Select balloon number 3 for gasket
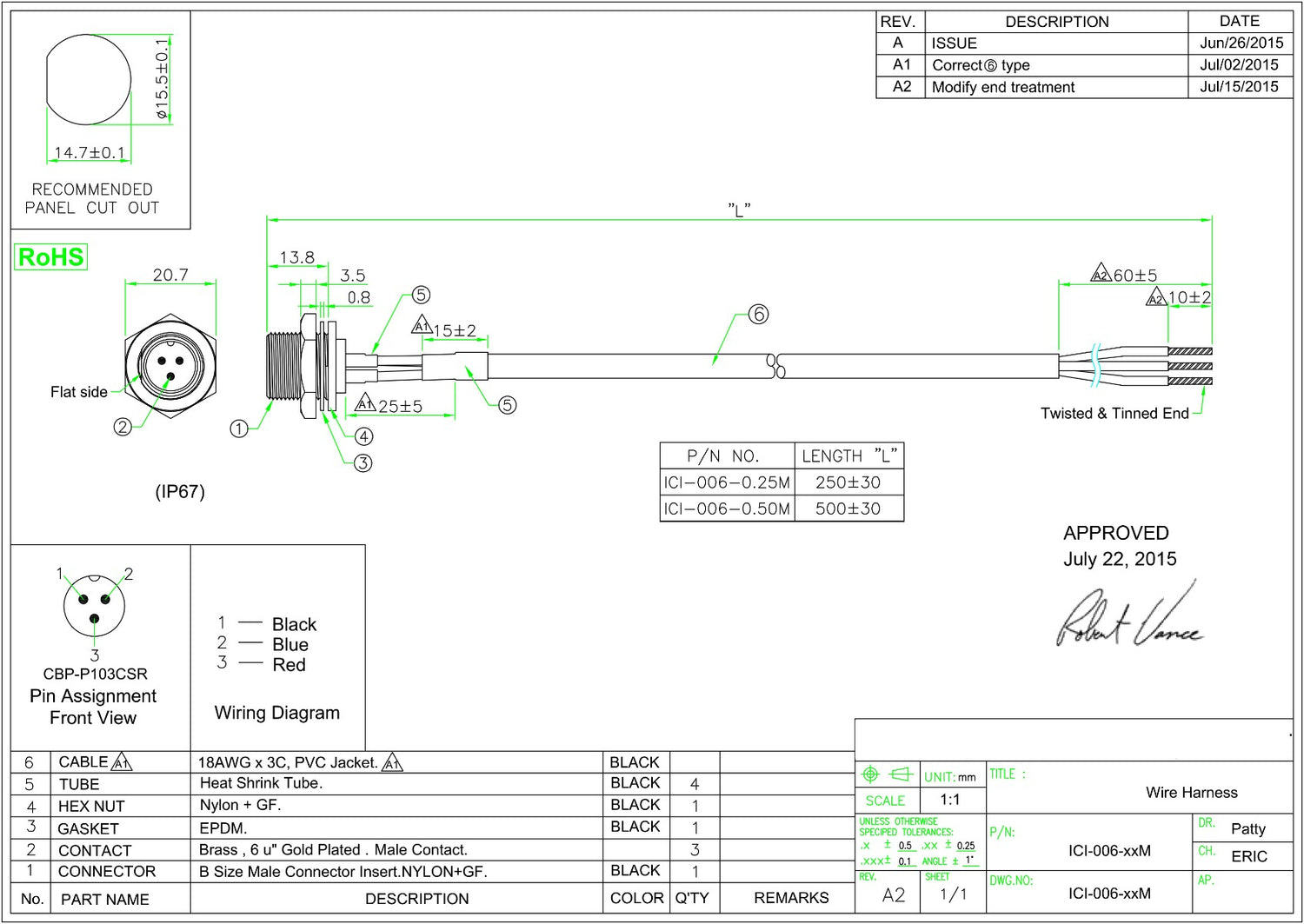The width and height of the screenshot is (1304, 924). [363, 463]
